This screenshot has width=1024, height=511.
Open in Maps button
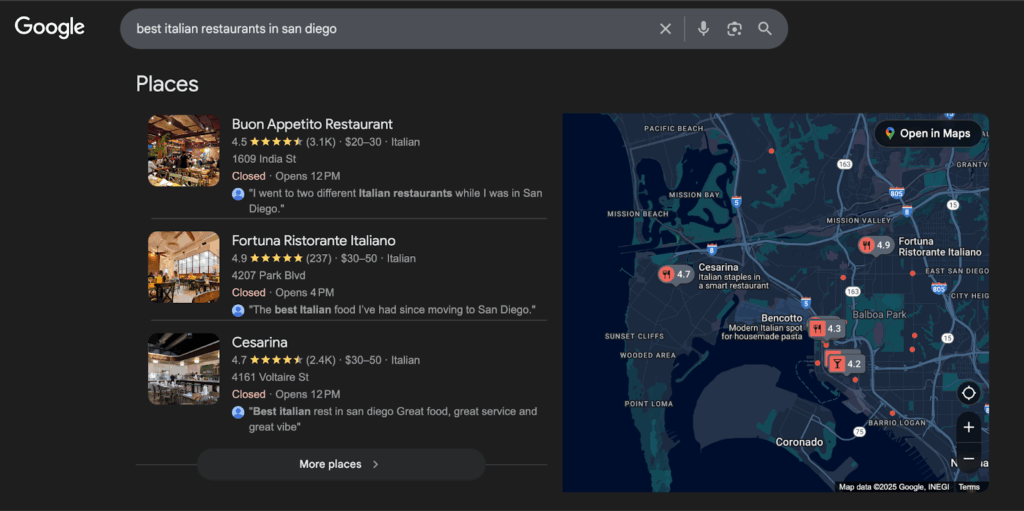pyautogui.click(x=925, y=133)
